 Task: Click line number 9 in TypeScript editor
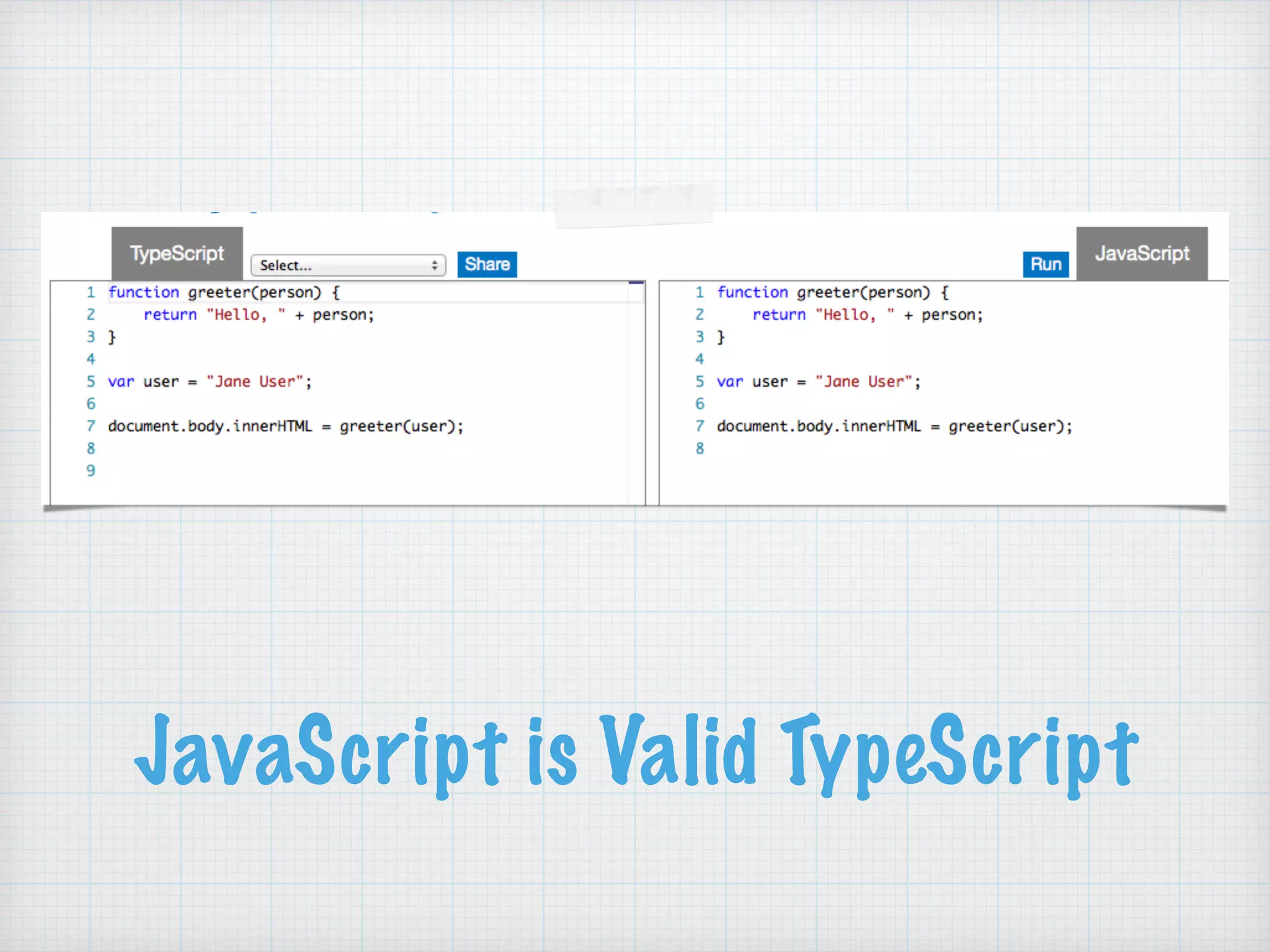click(x=91, y=470)
